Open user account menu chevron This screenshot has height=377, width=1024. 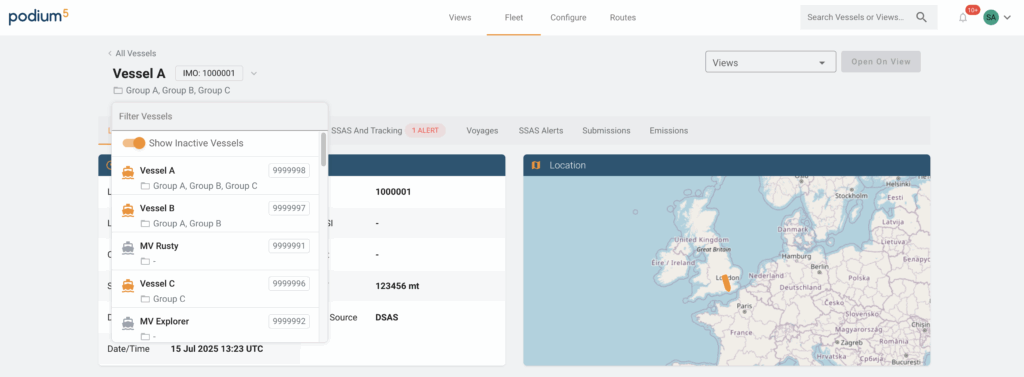[x=1007, y=18]
